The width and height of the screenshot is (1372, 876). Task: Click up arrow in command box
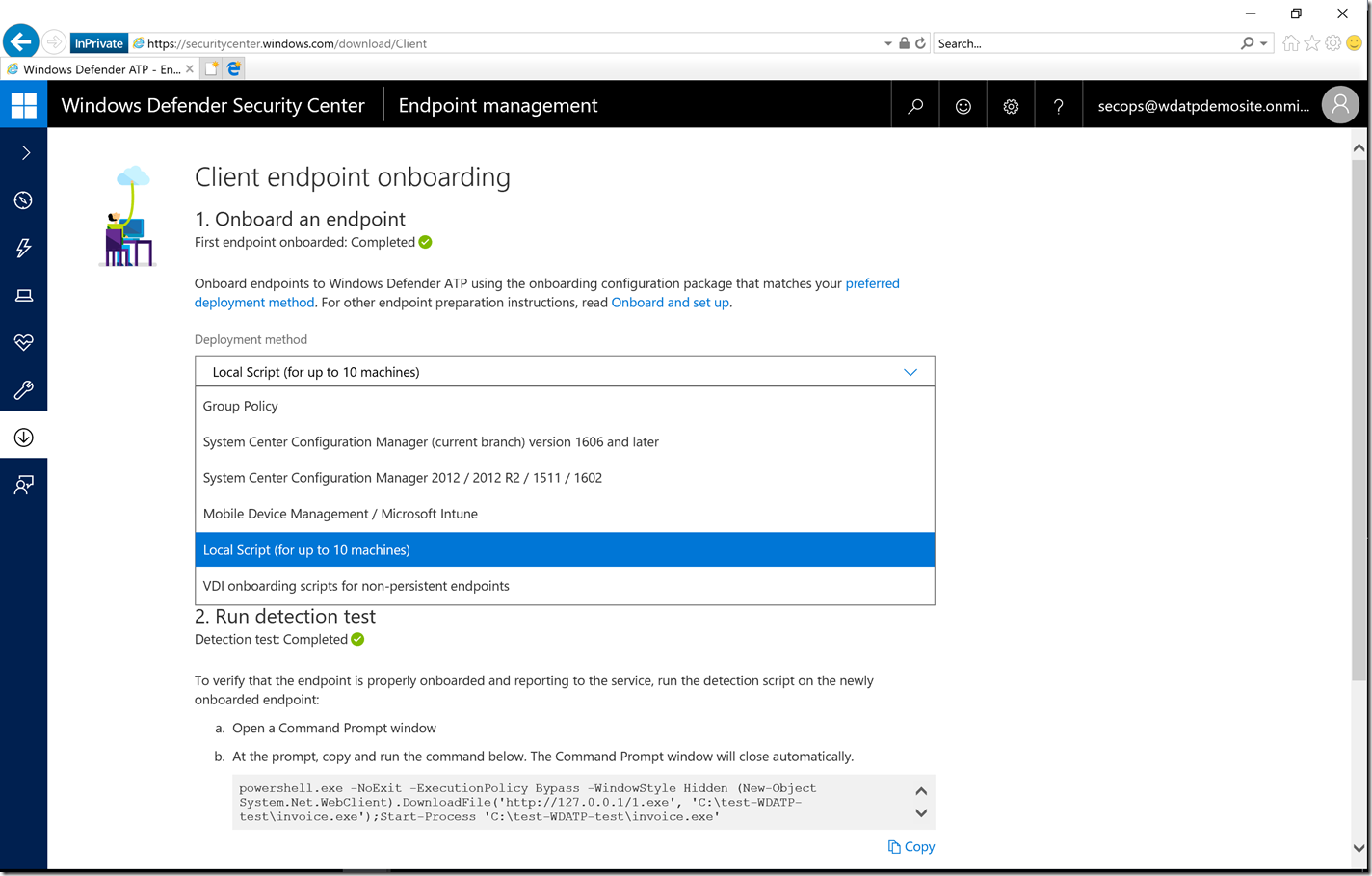[x=921, y=791]
